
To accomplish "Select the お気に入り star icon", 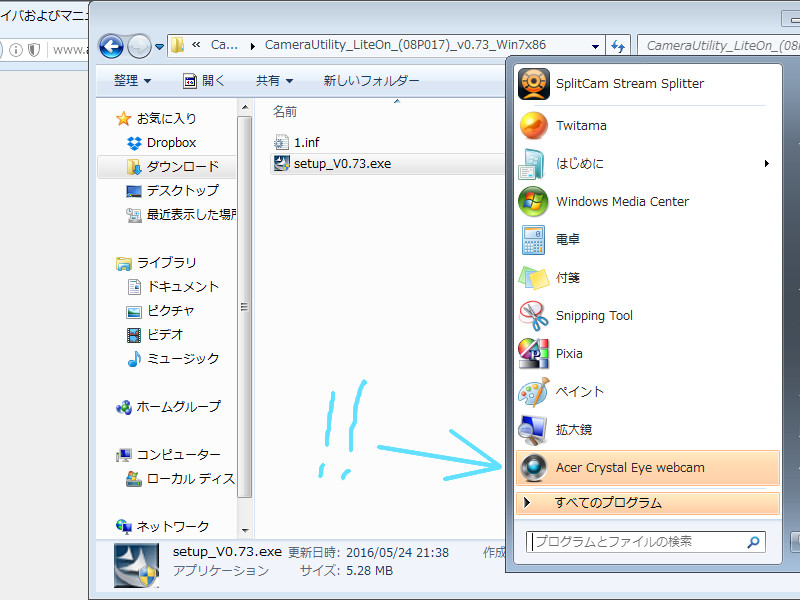I will [x=123, y=119].
